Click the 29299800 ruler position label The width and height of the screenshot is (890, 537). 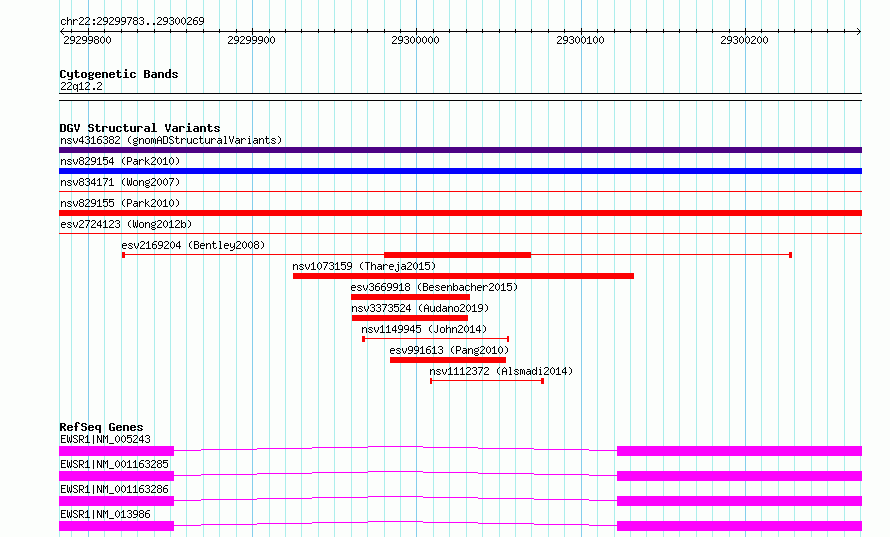point(87,40)
